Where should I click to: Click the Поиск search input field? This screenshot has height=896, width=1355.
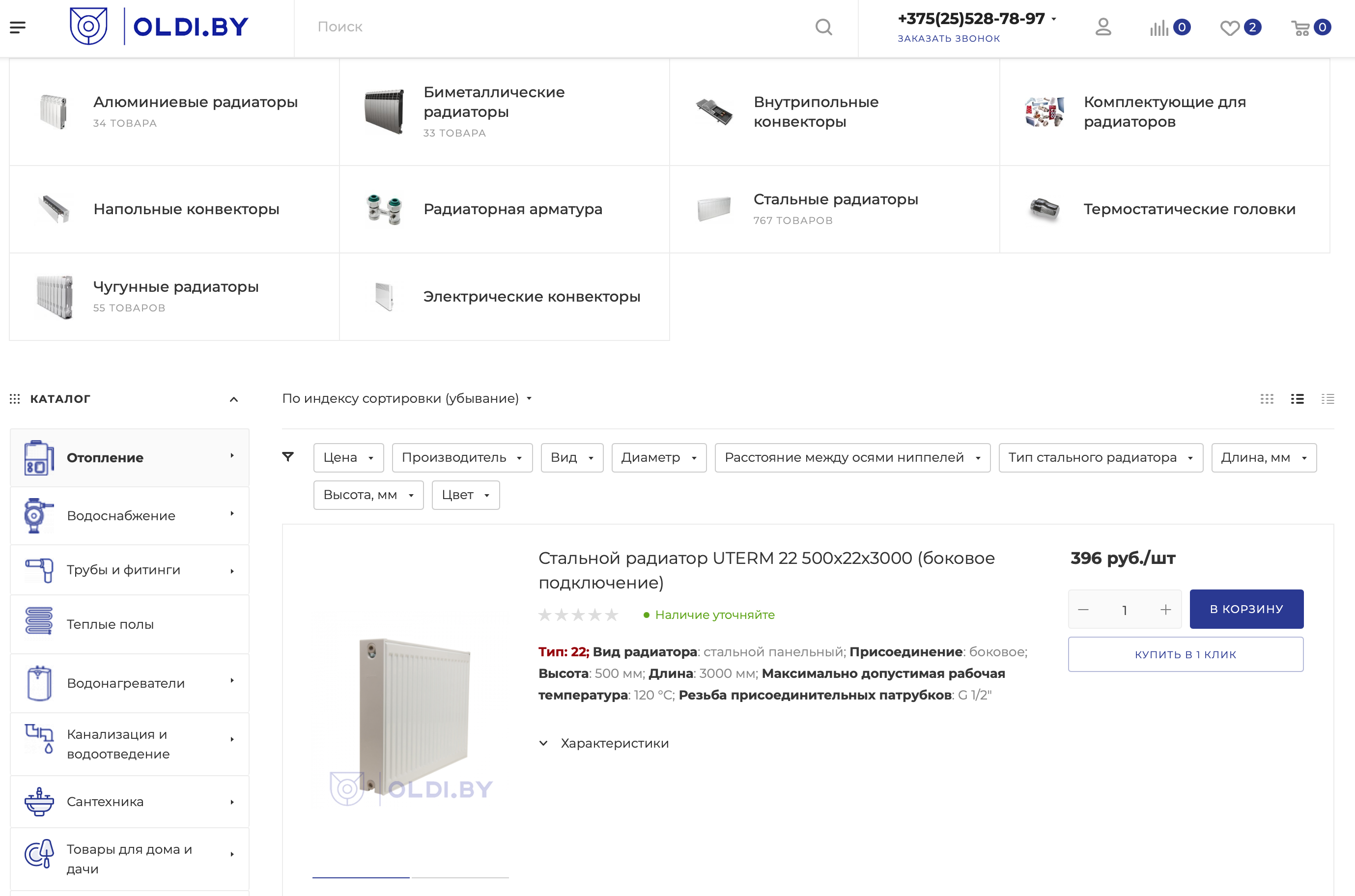point(560,27)
